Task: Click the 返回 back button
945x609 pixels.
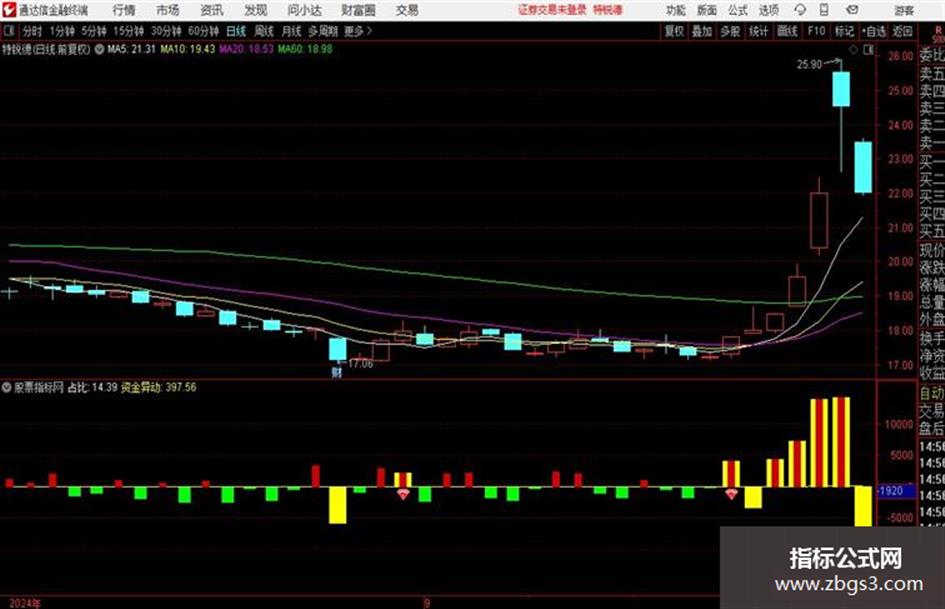Action: (902, 31)
